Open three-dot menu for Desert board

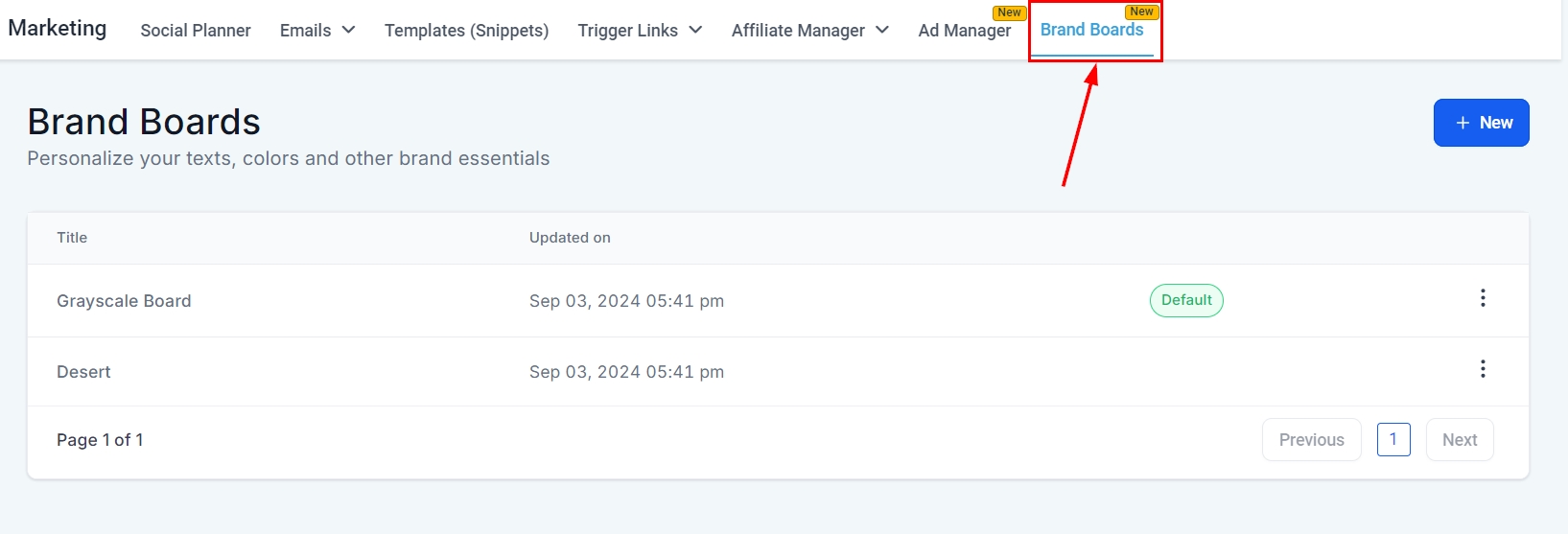pos(1483,369)
